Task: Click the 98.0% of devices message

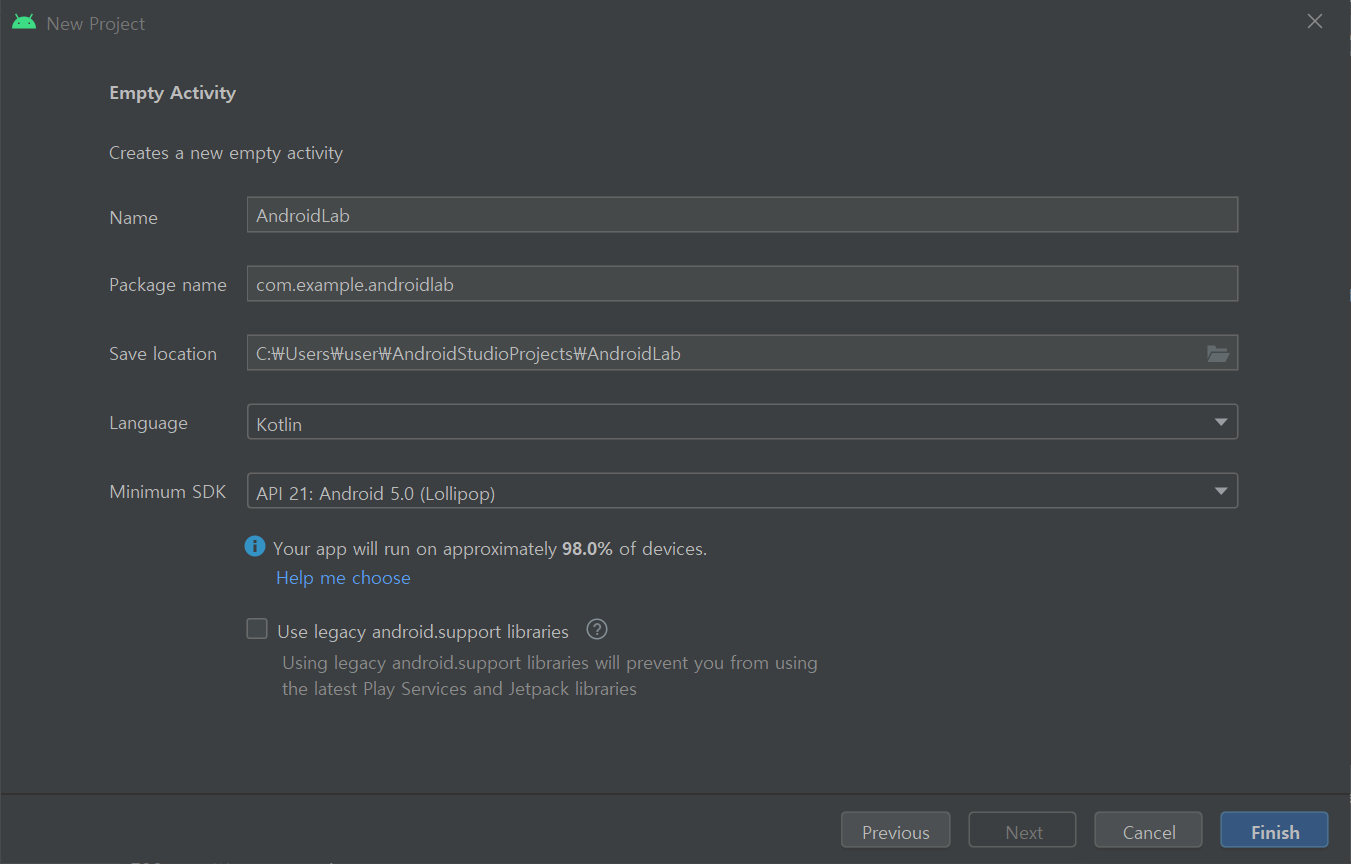Action: pyautogui.click(x=490, y=548)
